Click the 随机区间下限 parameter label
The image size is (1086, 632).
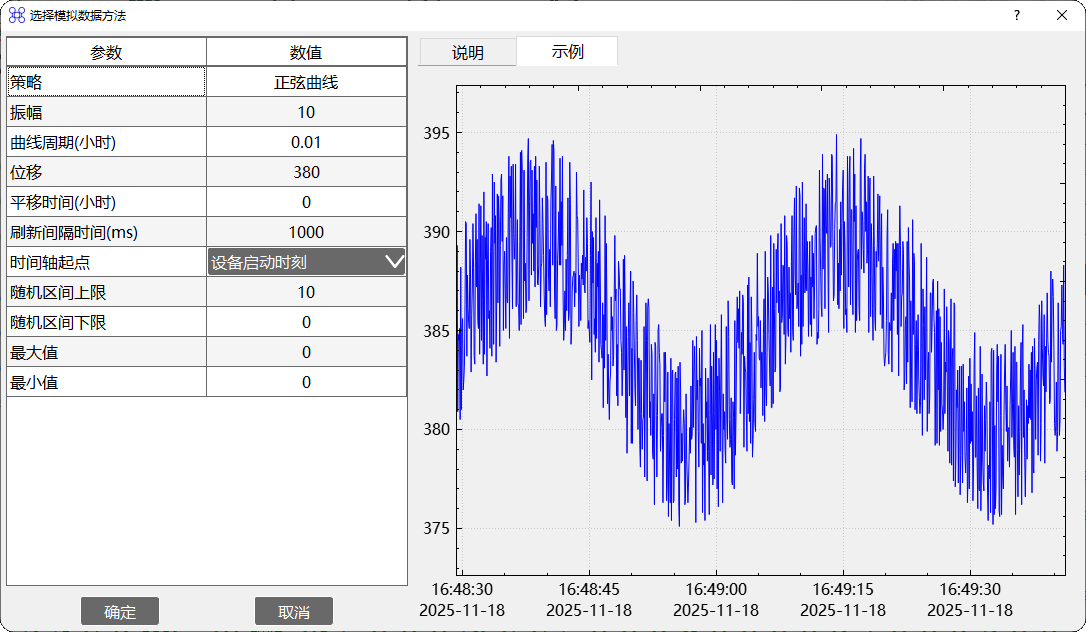[x=58, y=323]
